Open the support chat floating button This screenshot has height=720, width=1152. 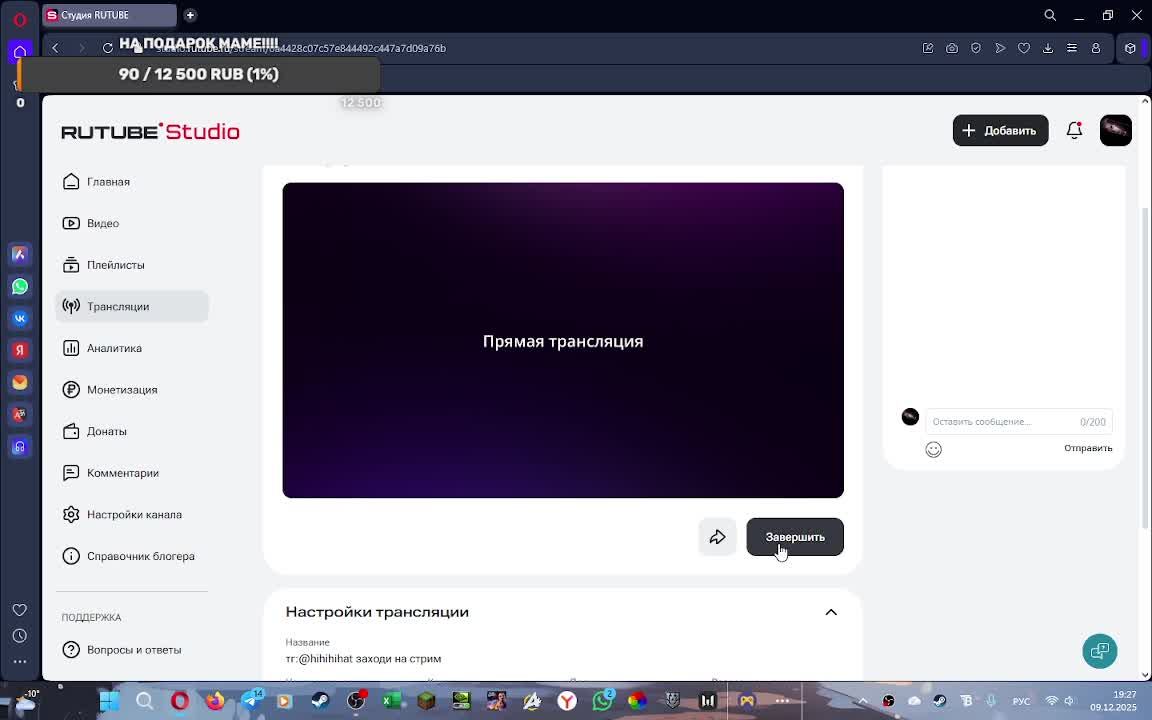1100,651
